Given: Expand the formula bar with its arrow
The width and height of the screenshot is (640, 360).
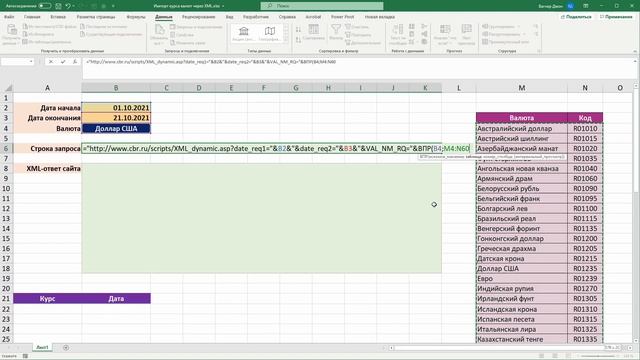Looking at the screenshot, I should pos(635,62).
